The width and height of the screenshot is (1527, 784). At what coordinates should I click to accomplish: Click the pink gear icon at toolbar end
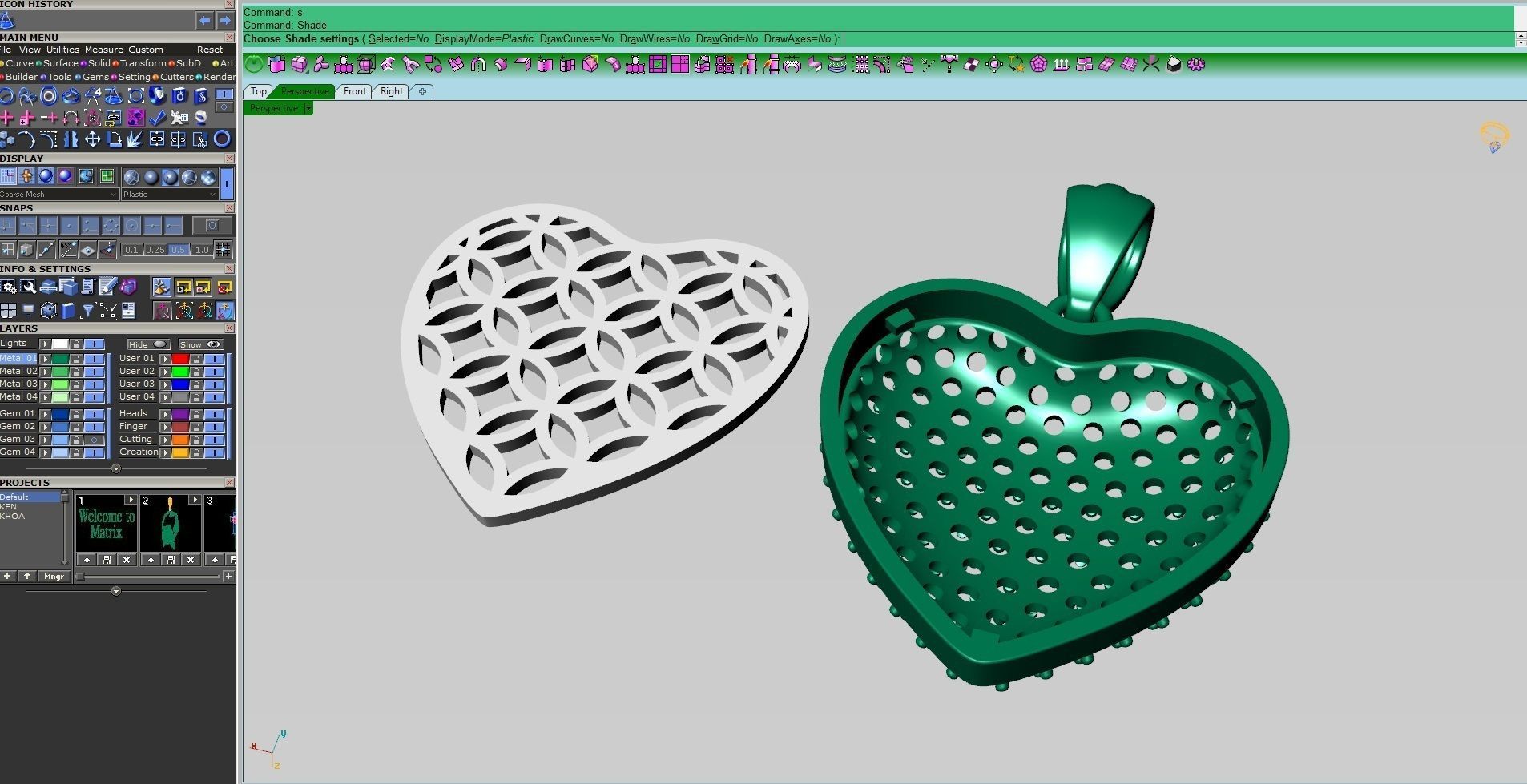point(1196,64)
